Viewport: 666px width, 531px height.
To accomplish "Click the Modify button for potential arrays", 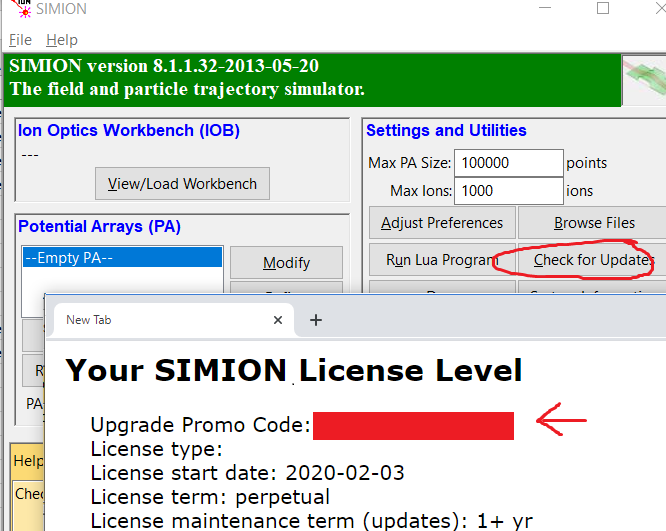I will tap(286, 263).
